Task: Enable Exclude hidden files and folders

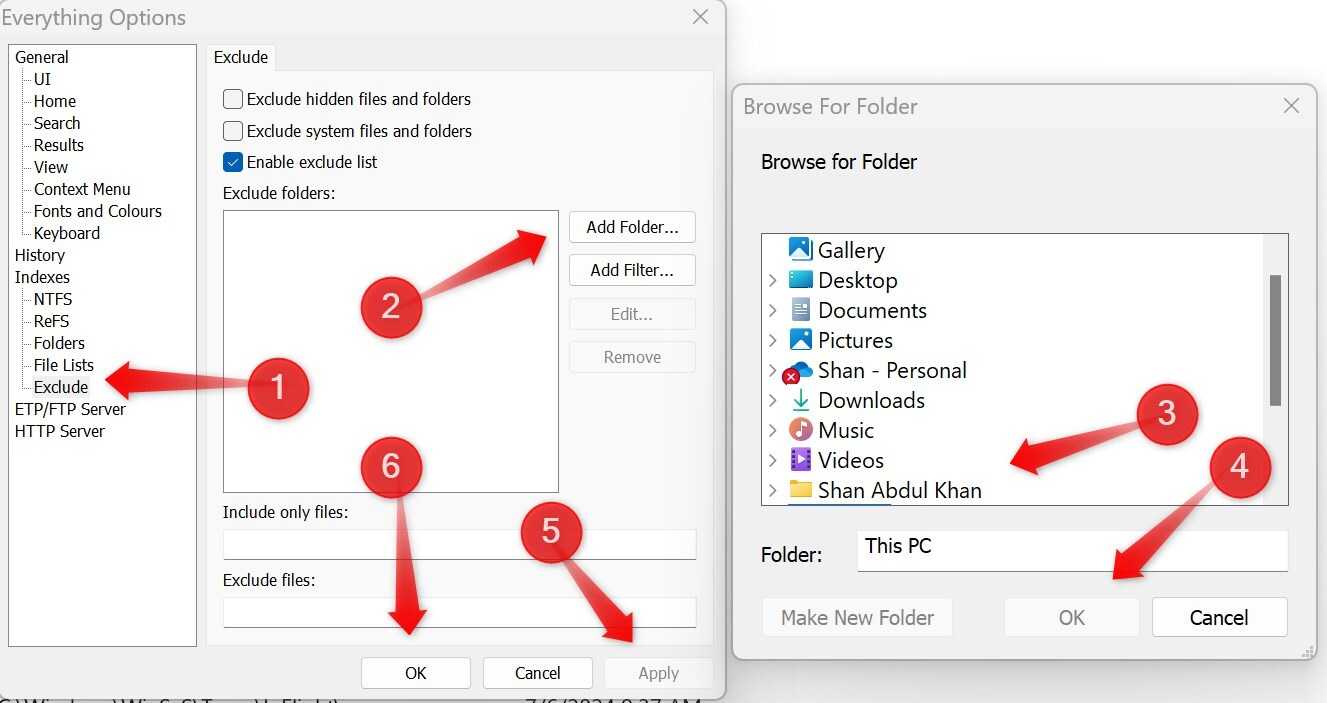Action: [x=232, y=99]
